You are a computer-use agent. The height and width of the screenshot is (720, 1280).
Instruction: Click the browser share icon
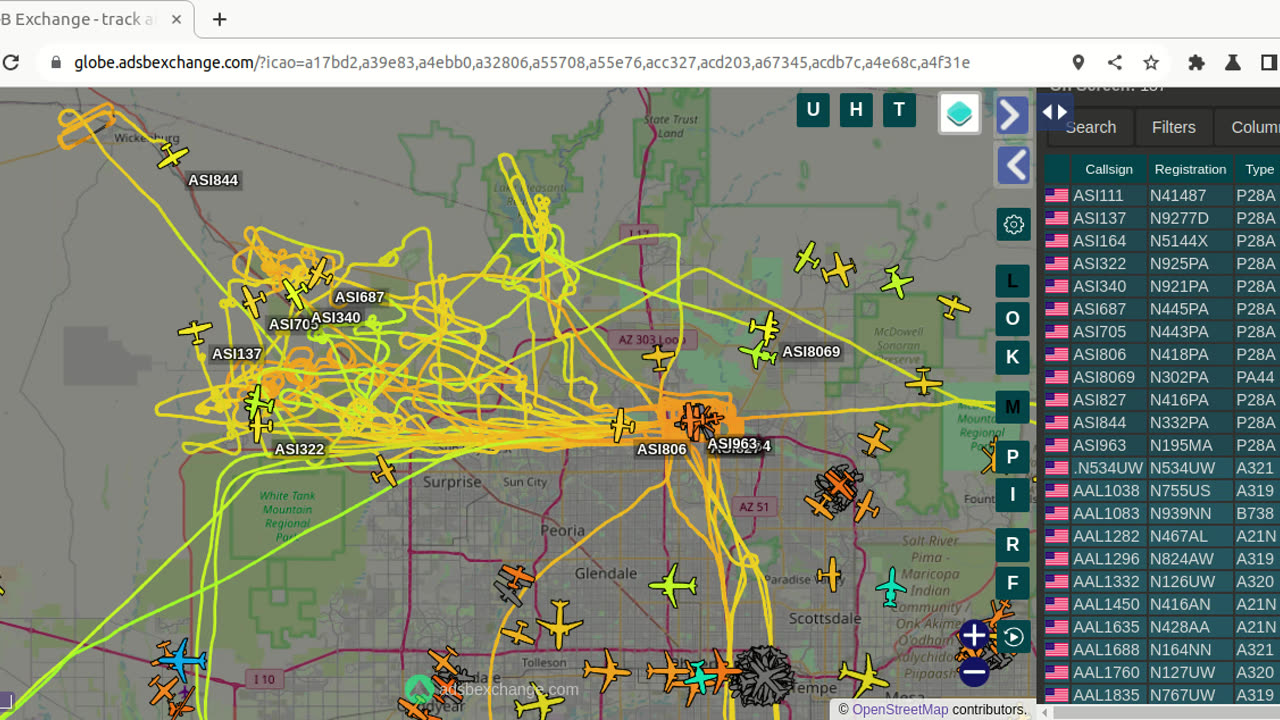[1115, 62]
